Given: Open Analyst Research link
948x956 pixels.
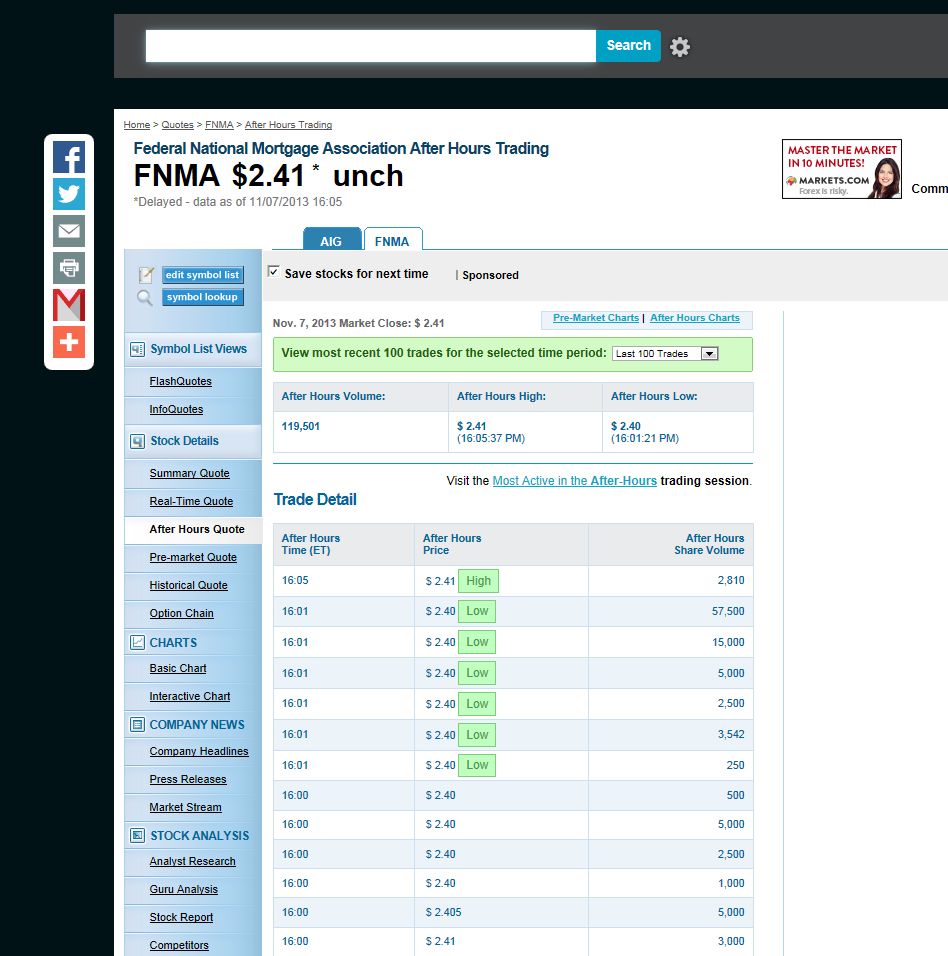Looking at the screenshot, I should tap(193, 862).
